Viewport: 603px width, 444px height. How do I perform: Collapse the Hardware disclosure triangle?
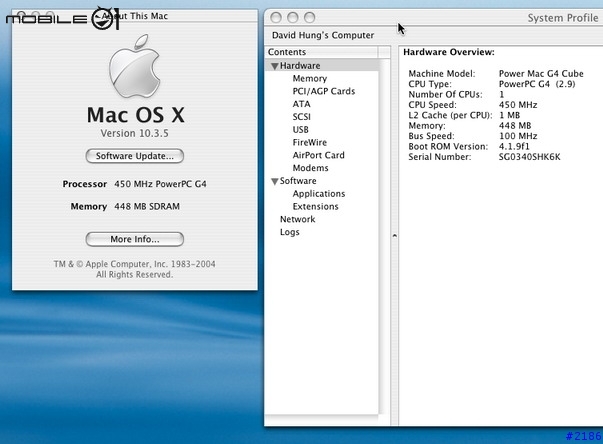tap(274, 66)
